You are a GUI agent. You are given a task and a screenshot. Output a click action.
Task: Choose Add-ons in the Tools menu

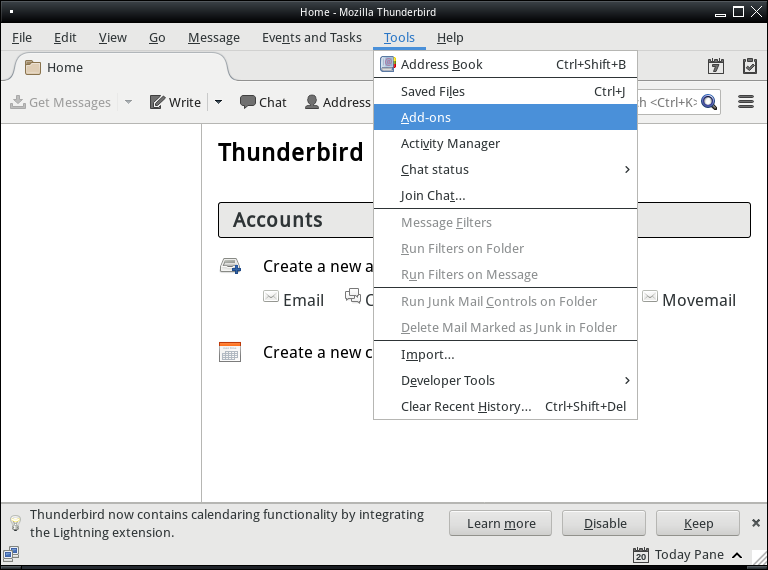pyautogui.click(x=505, y=117)
